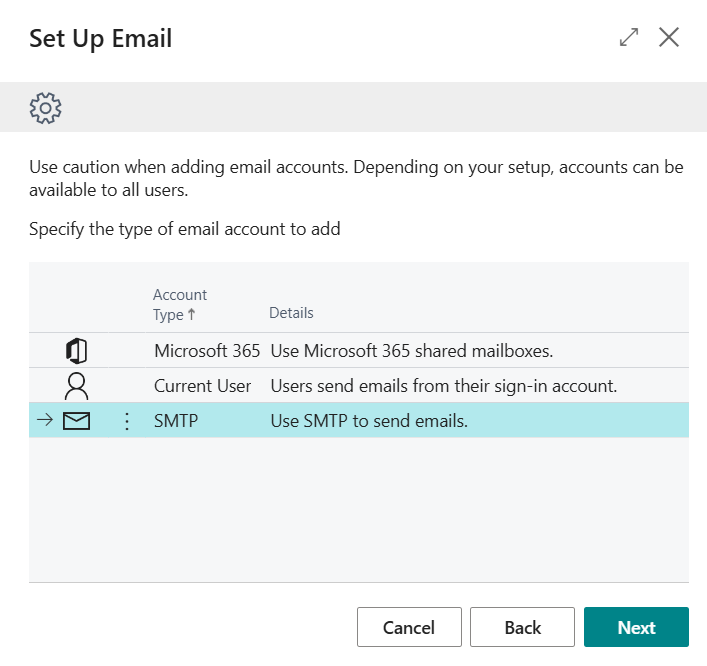Image resolution: width=707 pixels, height=666 pixels.
Task: Click 'Use Microsoft 365 shared mailboxes' details
Action: (412, 351)
